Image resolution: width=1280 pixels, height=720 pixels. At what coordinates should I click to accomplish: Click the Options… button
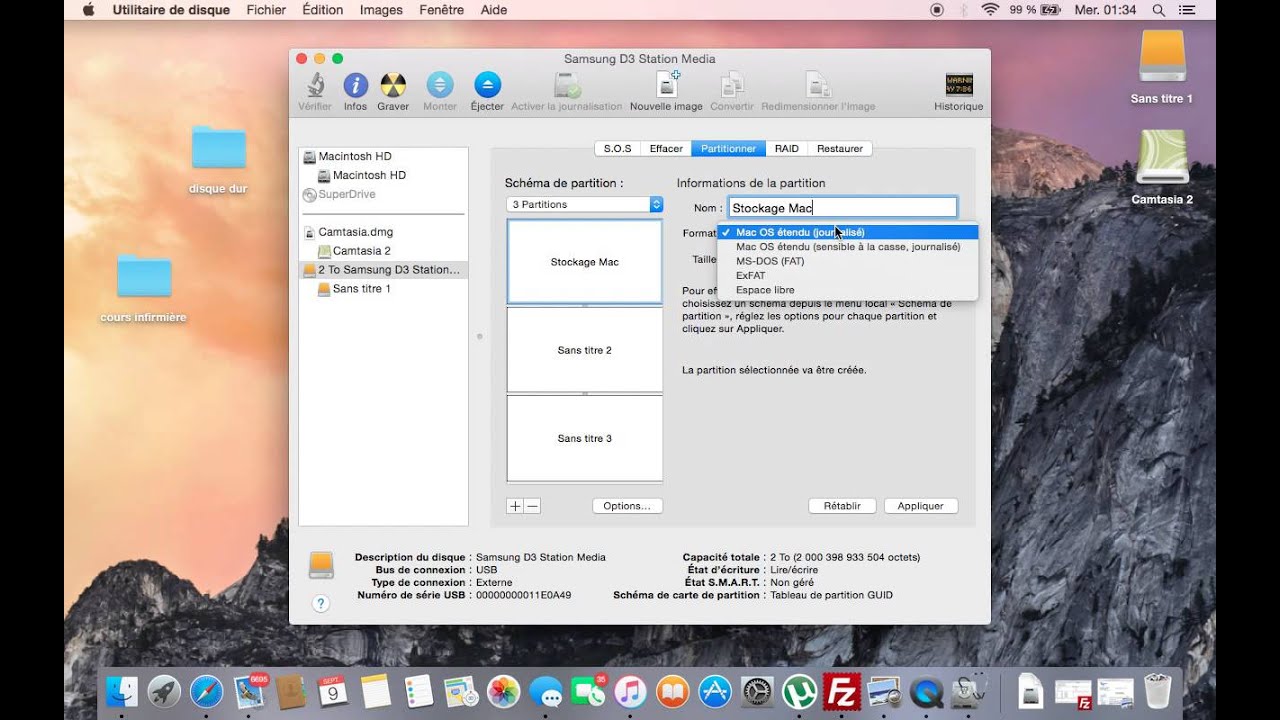pyautogui.click(x=627, y=506)
